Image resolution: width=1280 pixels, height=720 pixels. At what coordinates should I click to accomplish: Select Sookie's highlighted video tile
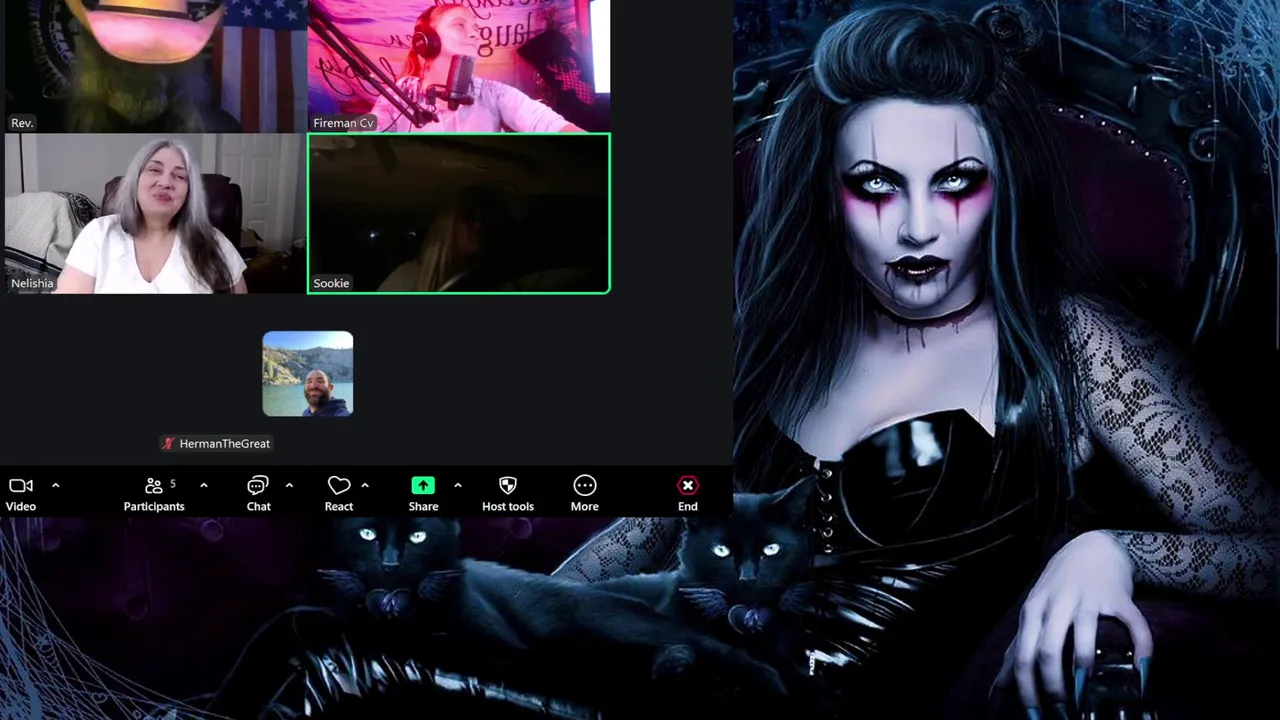coord(459,214)
